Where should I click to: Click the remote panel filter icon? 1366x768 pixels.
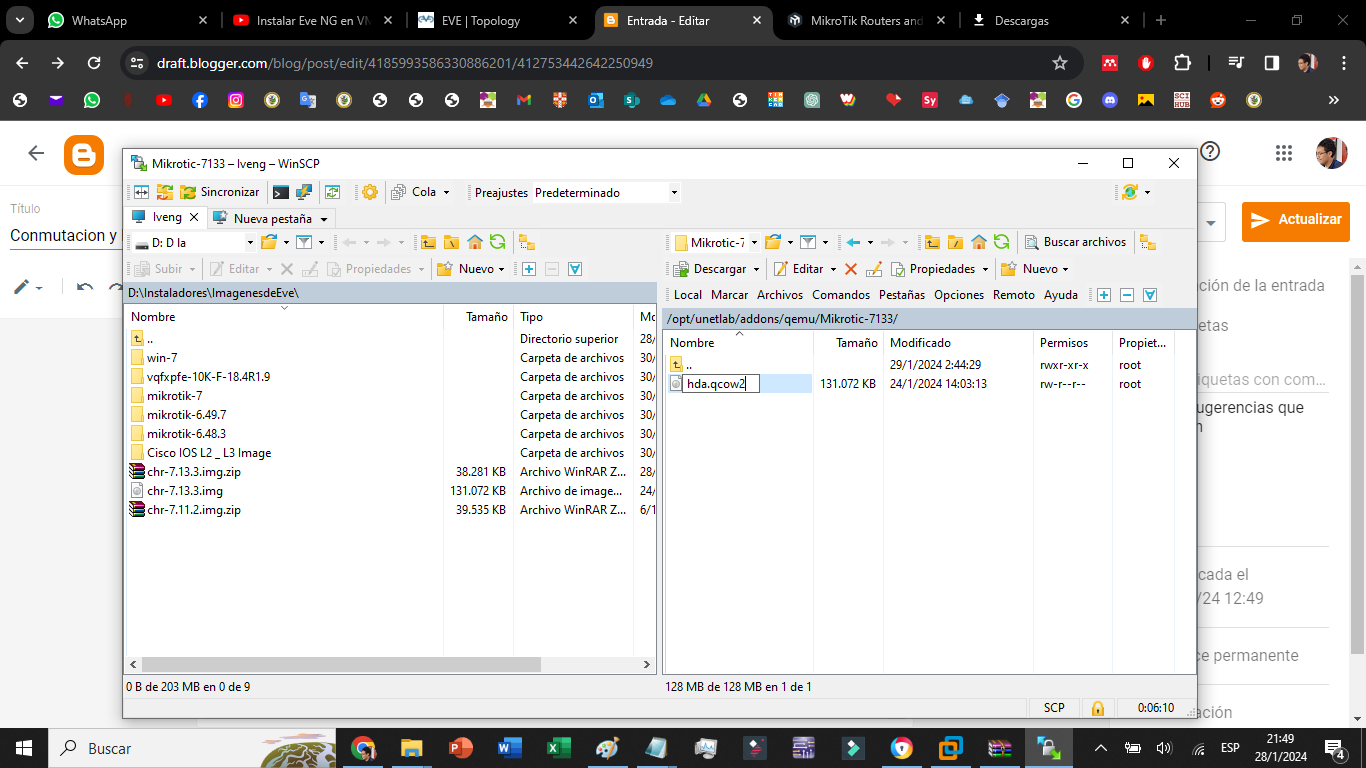(808, 242)
